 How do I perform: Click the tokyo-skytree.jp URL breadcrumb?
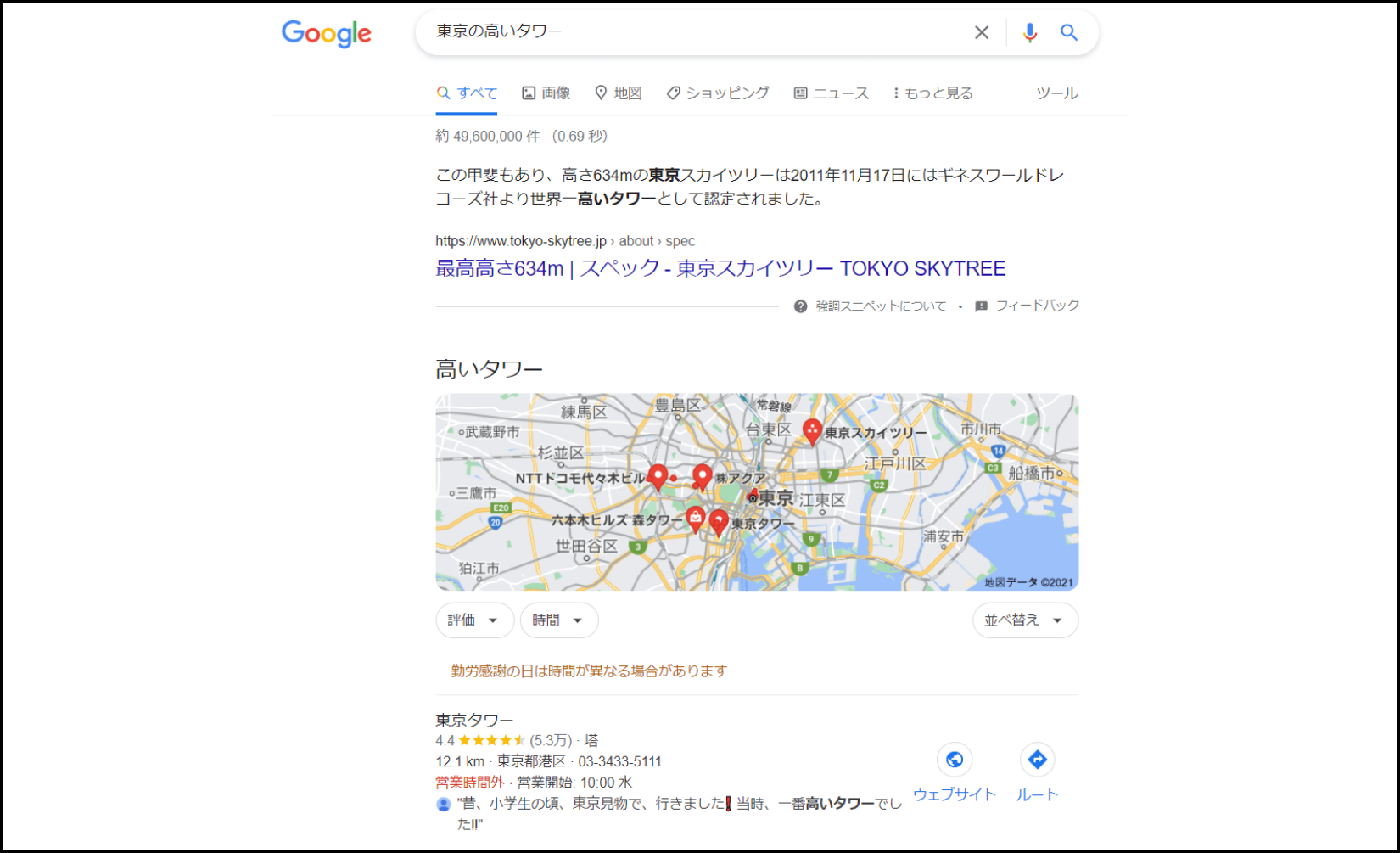click(565, 241)
